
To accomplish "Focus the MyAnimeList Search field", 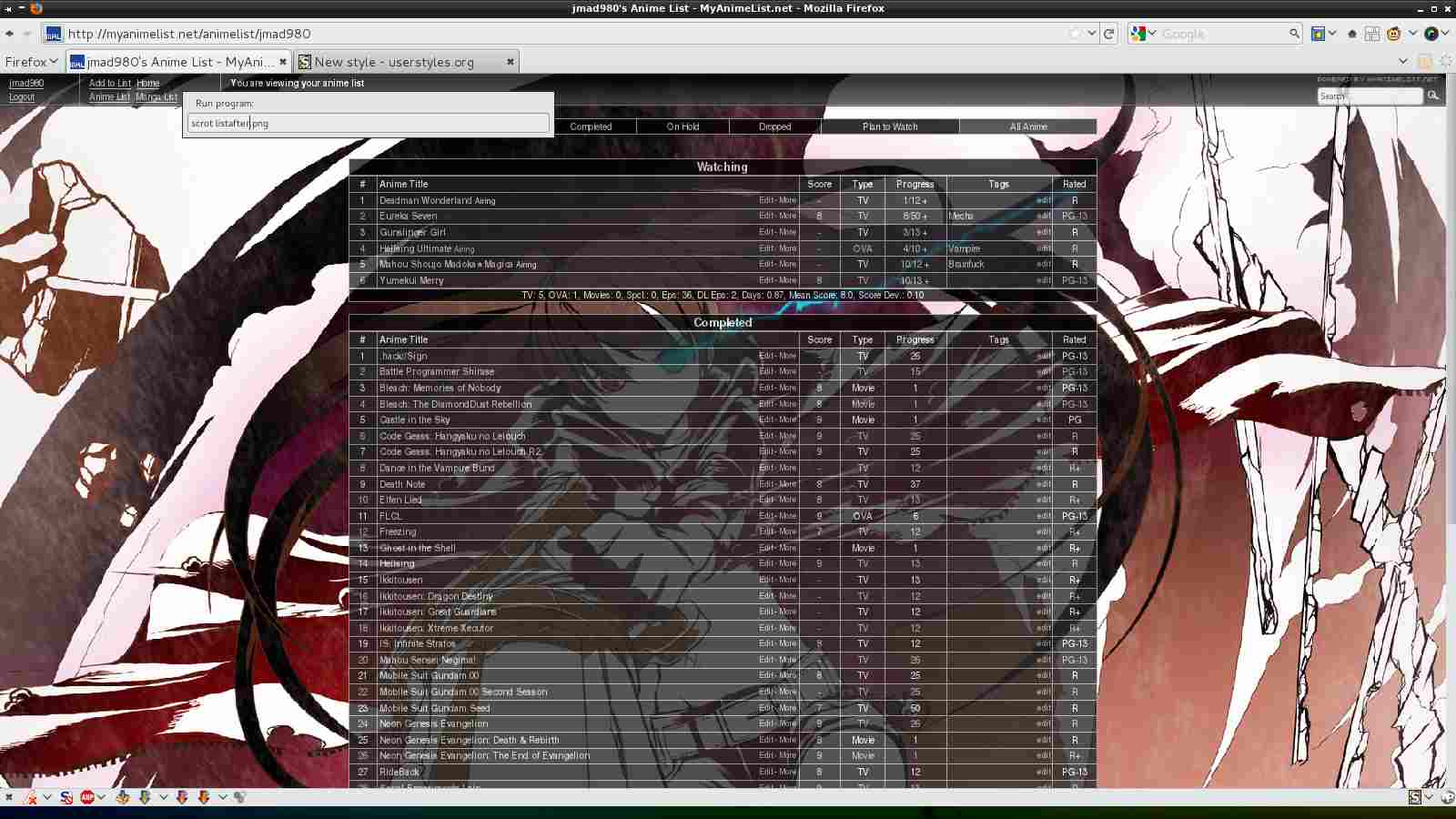I will pyautogui.click(x=1370, y=96).
